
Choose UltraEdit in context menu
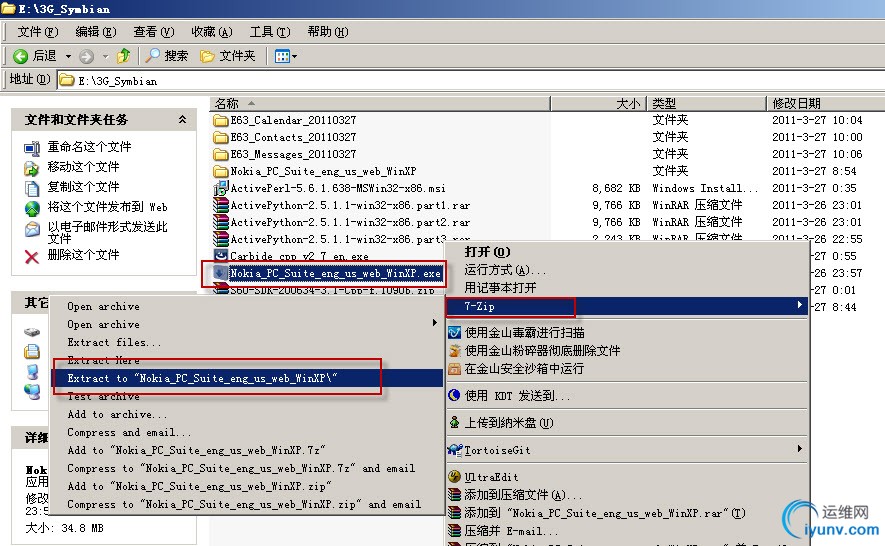pos(627,477)
